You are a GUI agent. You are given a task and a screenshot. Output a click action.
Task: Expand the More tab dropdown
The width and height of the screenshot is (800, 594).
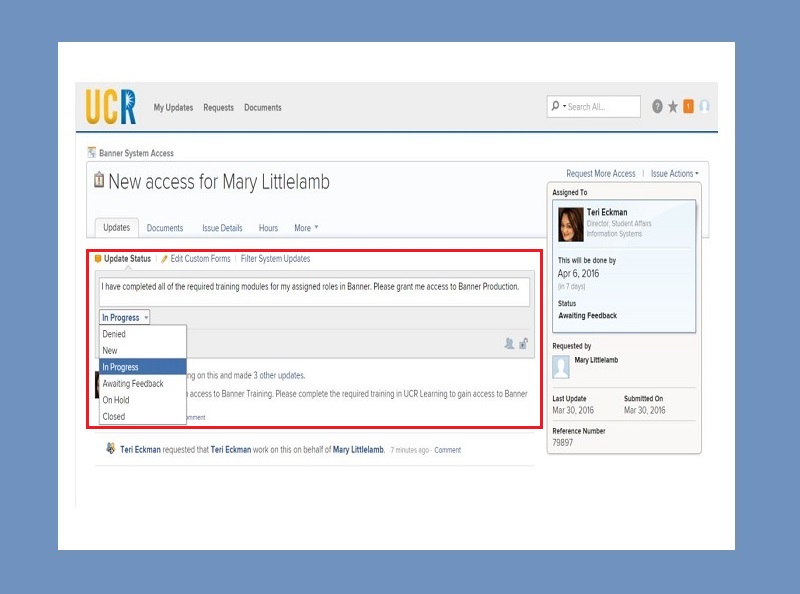tap(305, 228)
